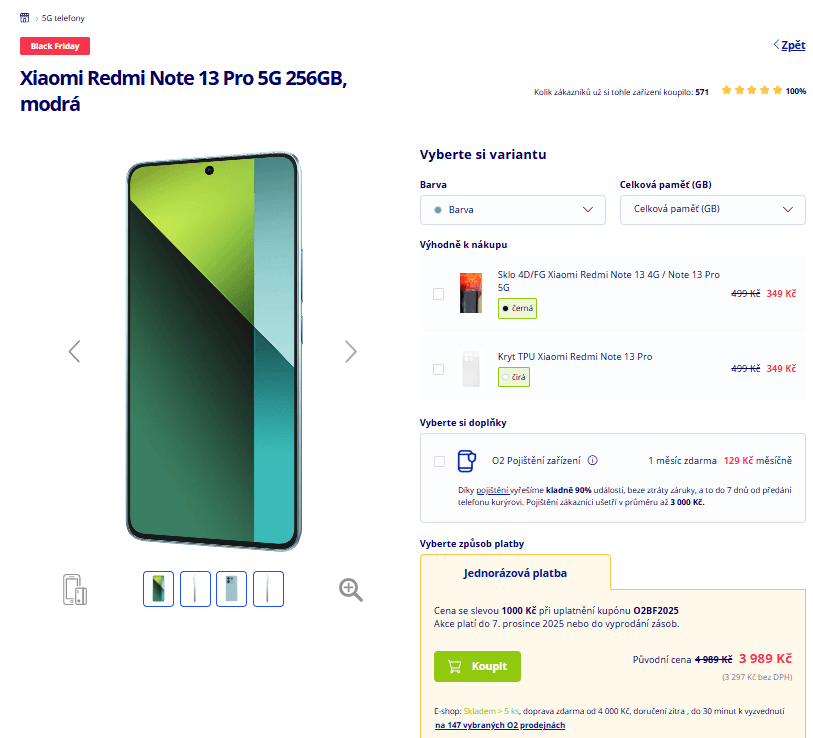
Task: Select the černá color swatch
Action: click(x=517, y=308)
